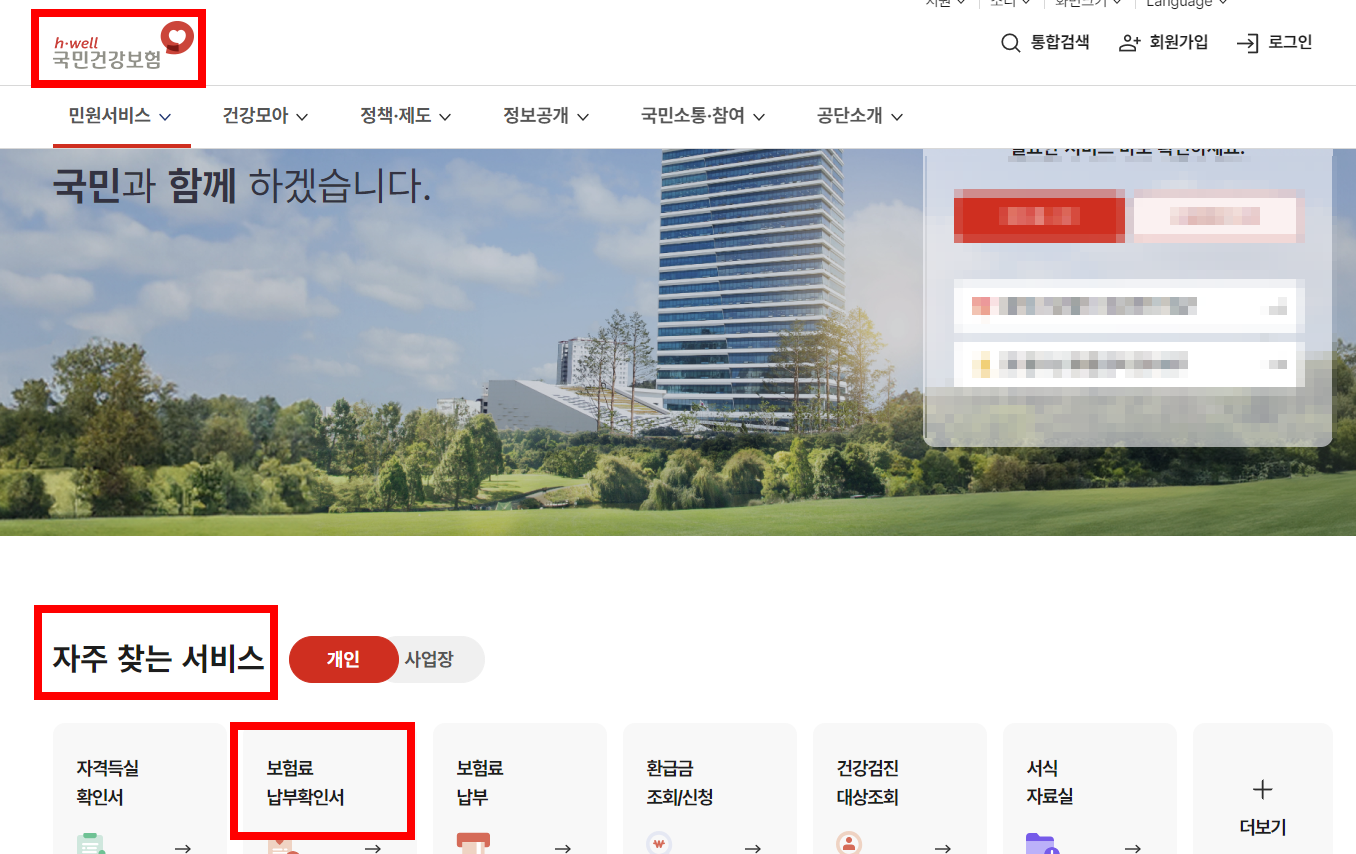
Task: Click the plus icon above 더보기
Action: coord(1262,790)
